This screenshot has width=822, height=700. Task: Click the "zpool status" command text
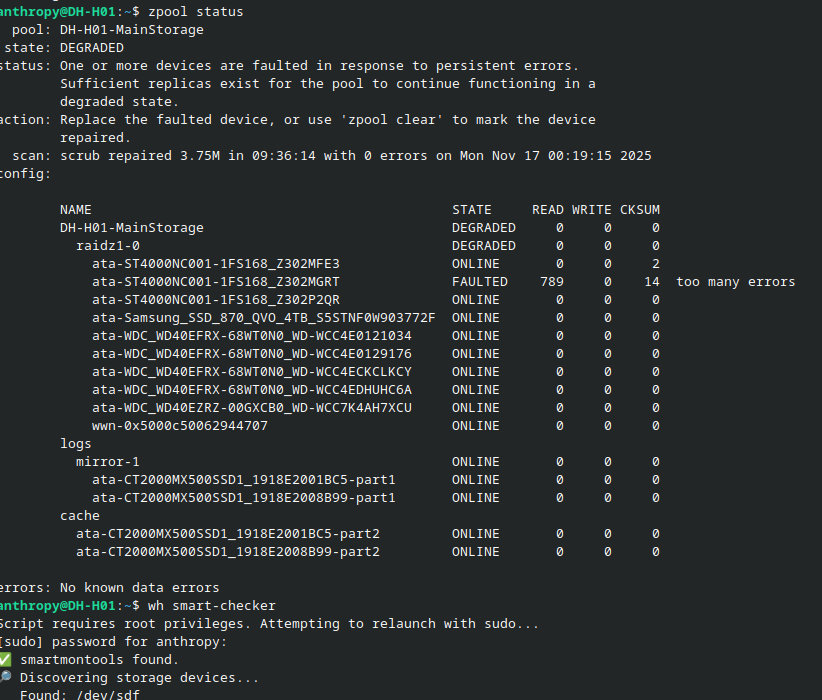195,12
